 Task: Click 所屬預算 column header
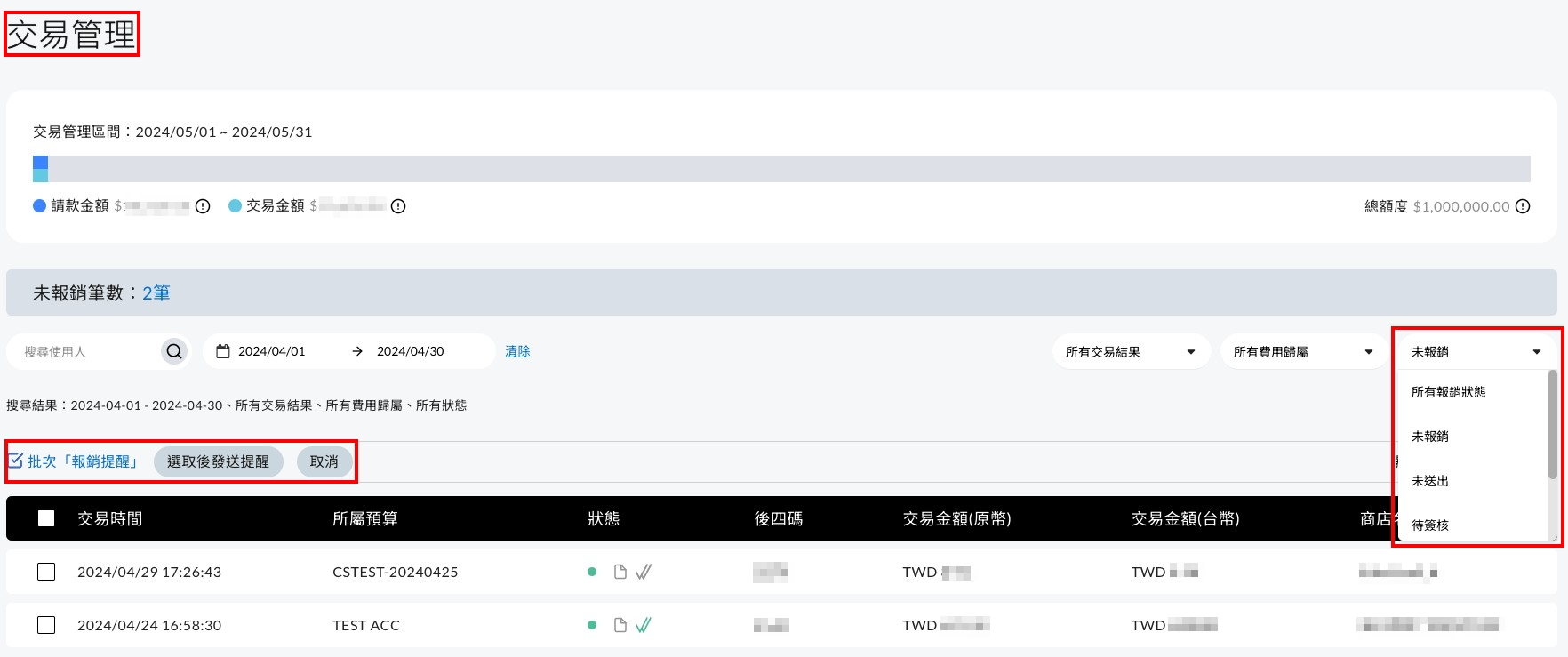pyautogui.click(x=365, y=518)
